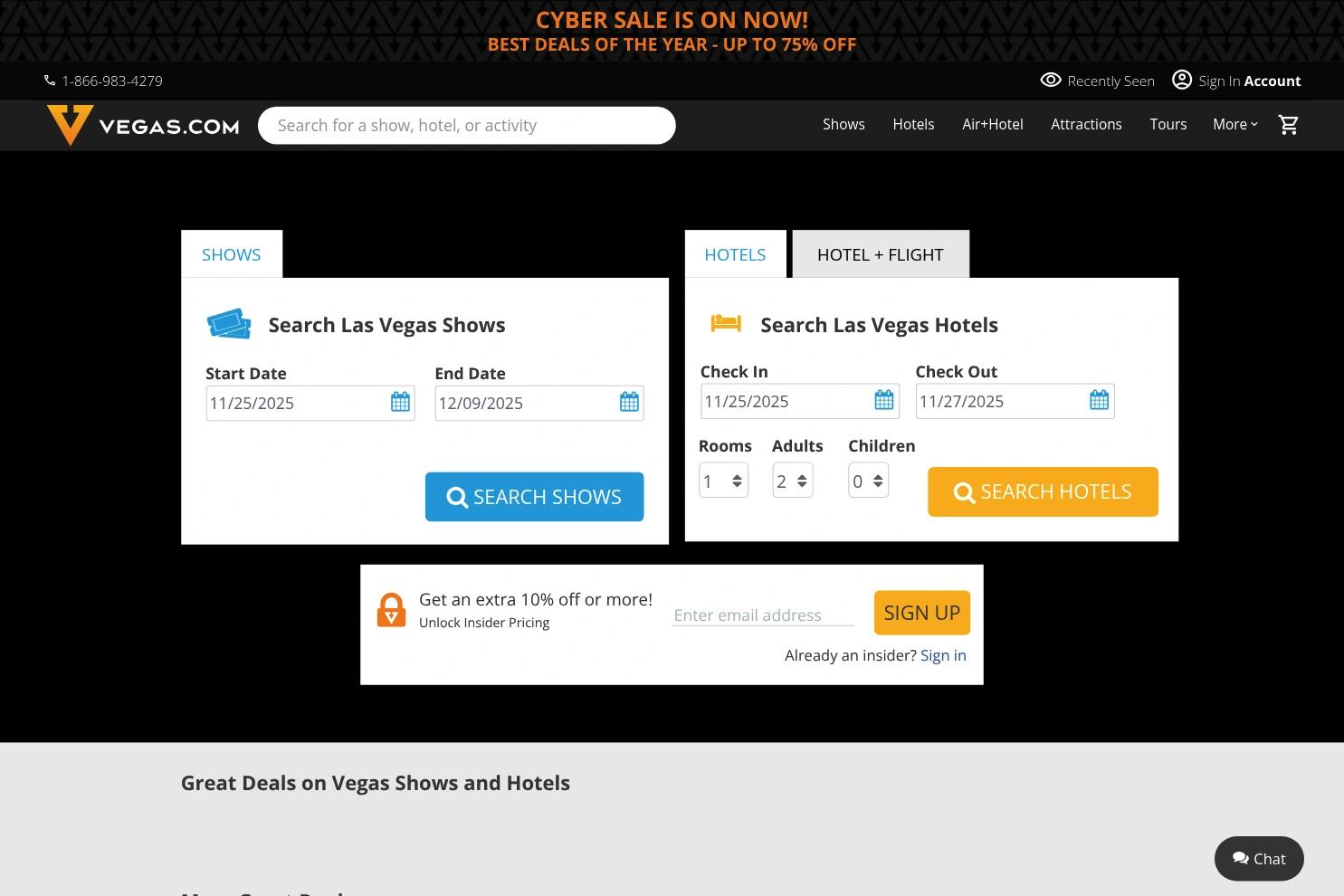This screenshot has width=1344, height=896.
Task: Click the Check Out date field
Action: pos(1015,401)
